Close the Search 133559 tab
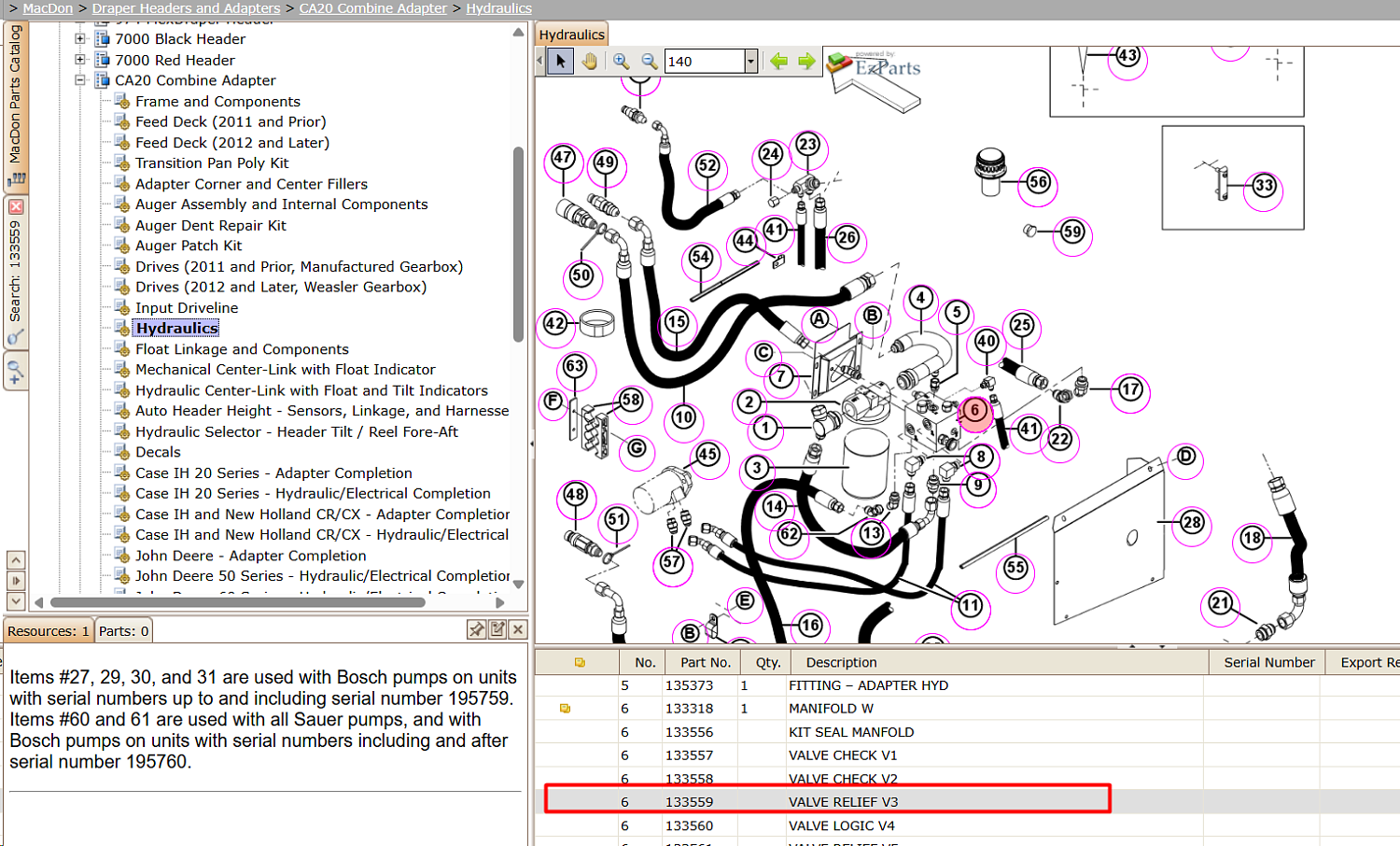 point(16,206)
